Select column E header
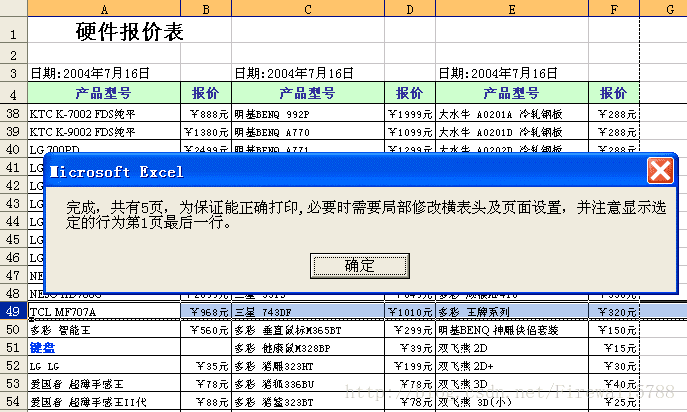Image resolution: width=687 pixels, height=412 pixels. tap(512, 9)
